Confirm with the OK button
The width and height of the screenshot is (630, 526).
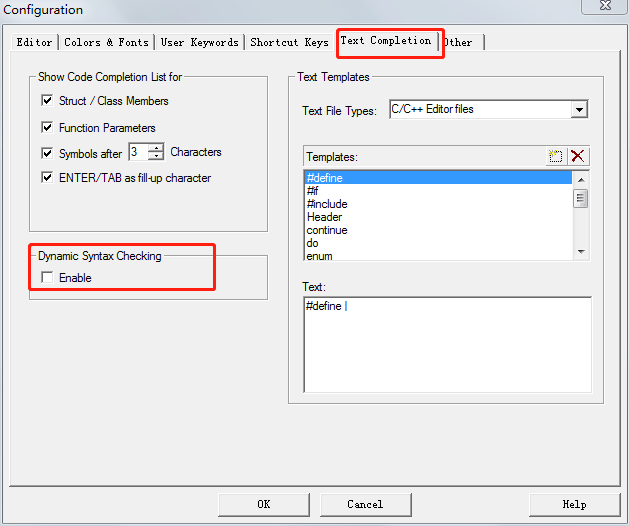[x=264, y=504]
